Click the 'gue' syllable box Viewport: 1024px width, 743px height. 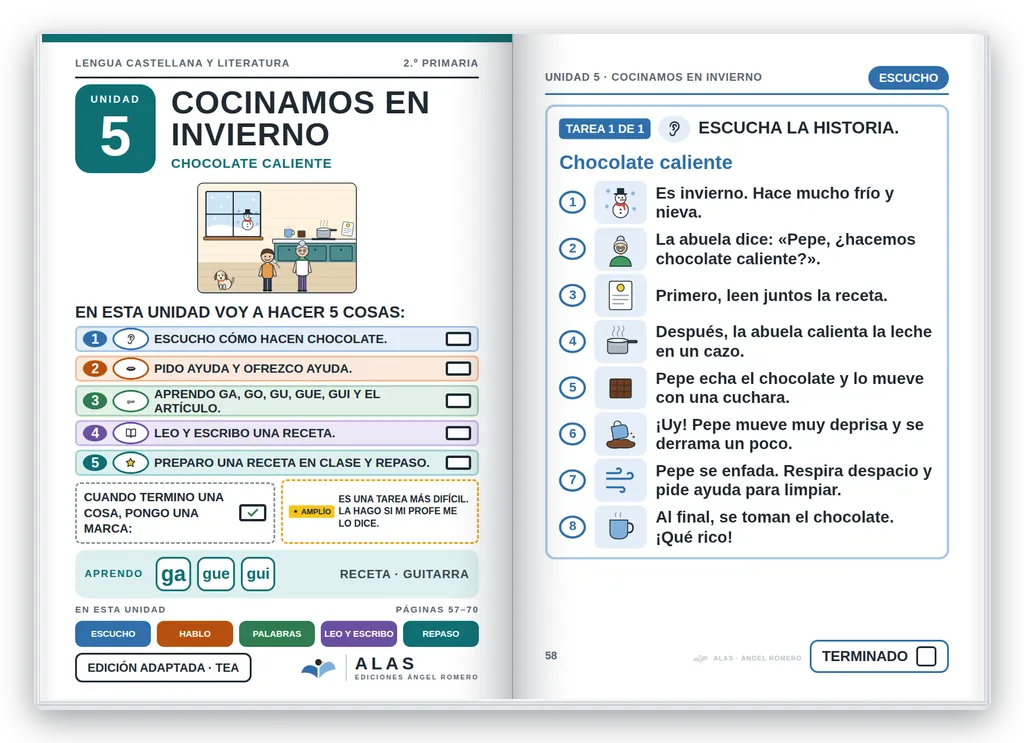(216, 574)
